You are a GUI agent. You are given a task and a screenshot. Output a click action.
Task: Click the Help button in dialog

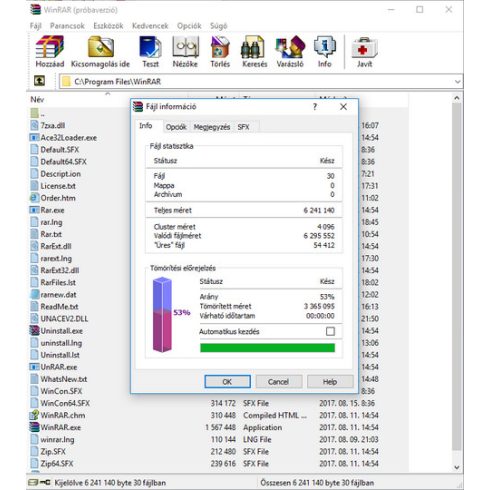click(x=330, y=382)
